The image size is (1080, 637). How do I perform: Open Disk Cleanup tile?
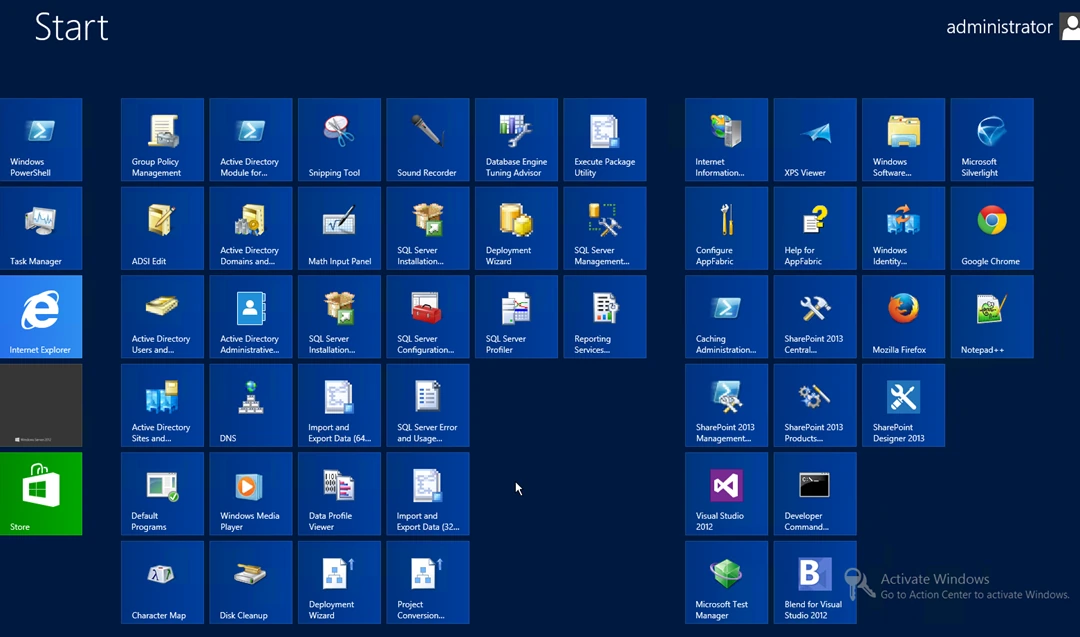(251, 582)
